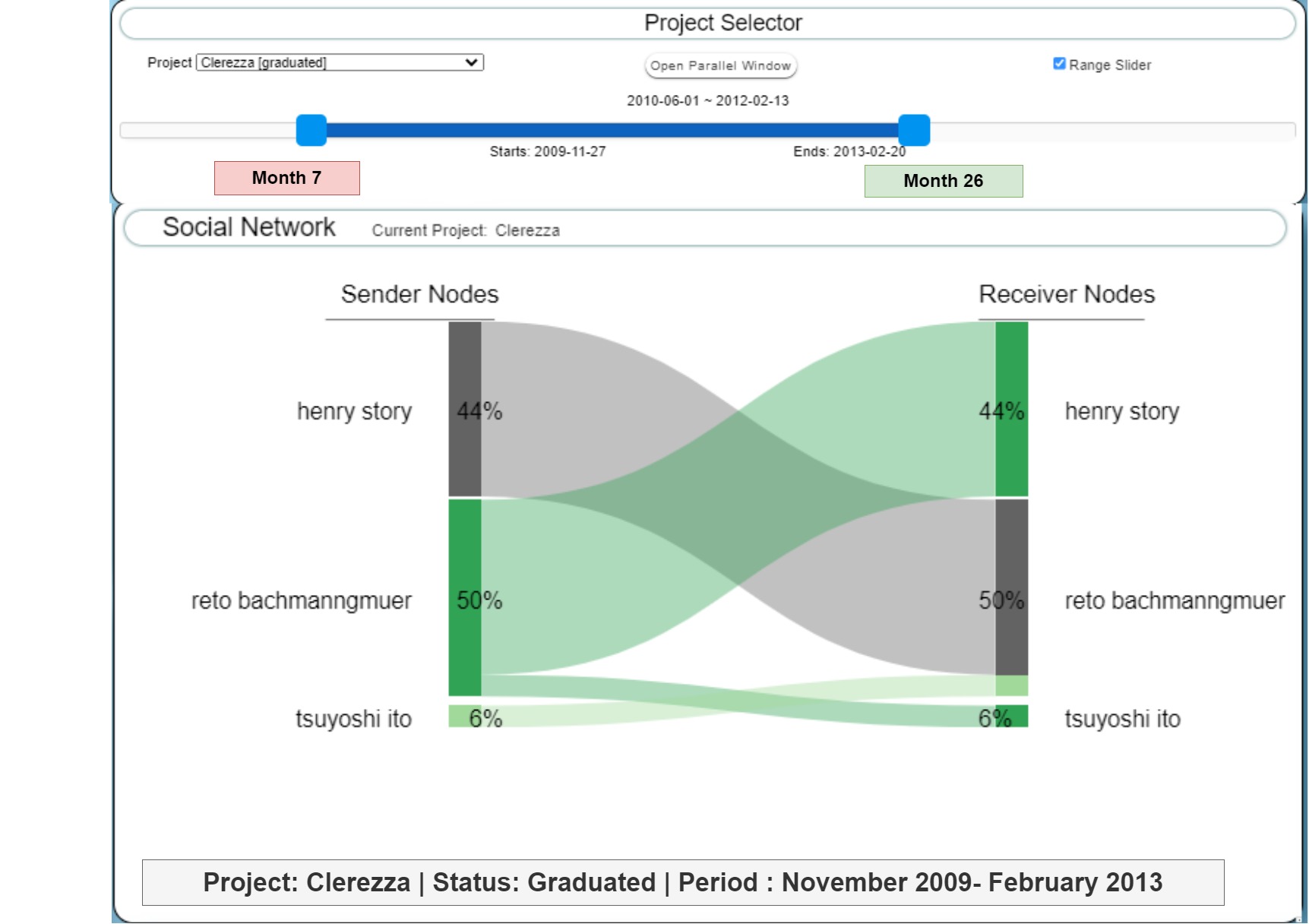Click the Month 26 label box
The image size is (1309, 924).
point(943,181)
